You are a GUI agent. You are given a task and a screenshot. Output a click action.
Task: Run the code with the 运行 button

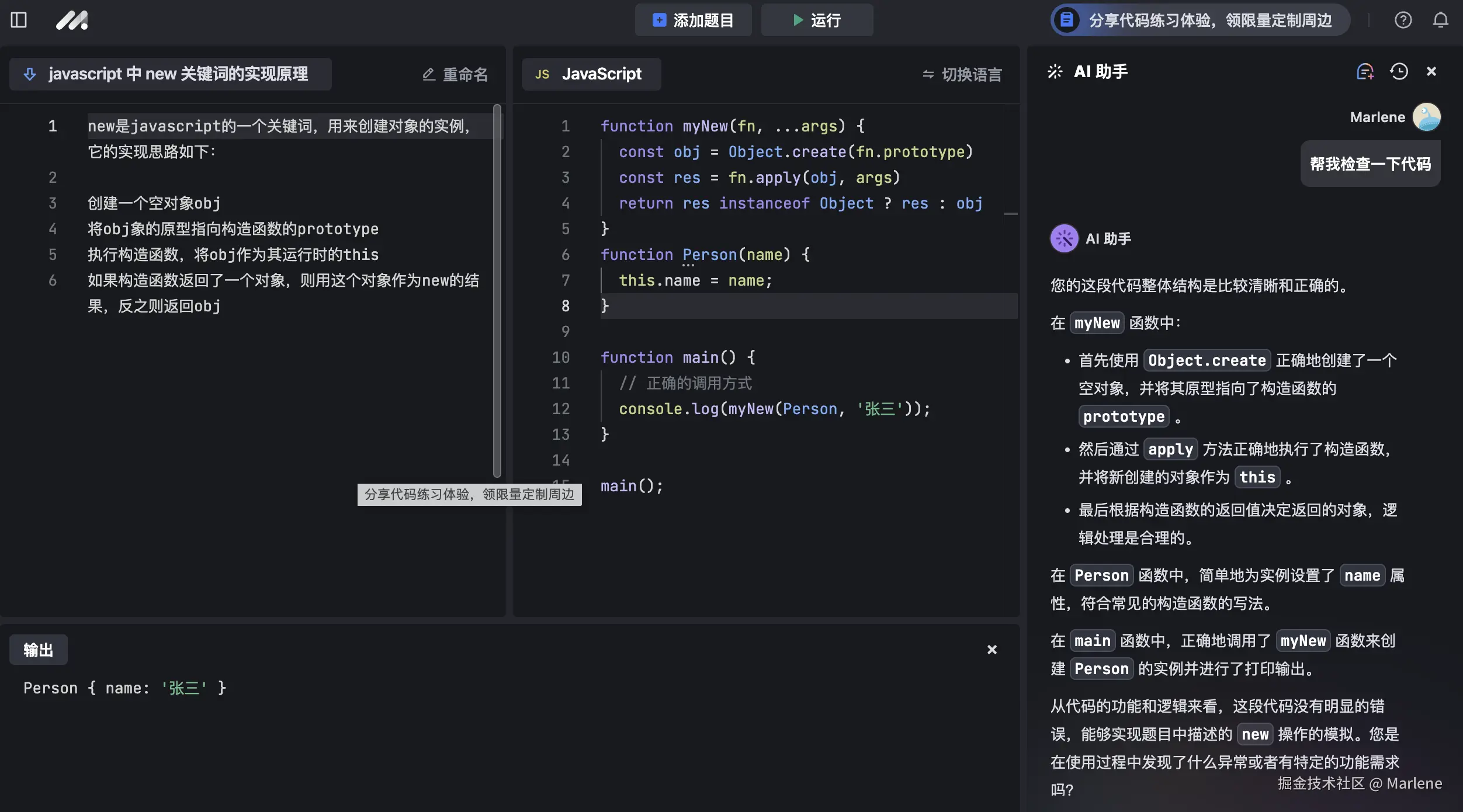click(x=816, y=19)
